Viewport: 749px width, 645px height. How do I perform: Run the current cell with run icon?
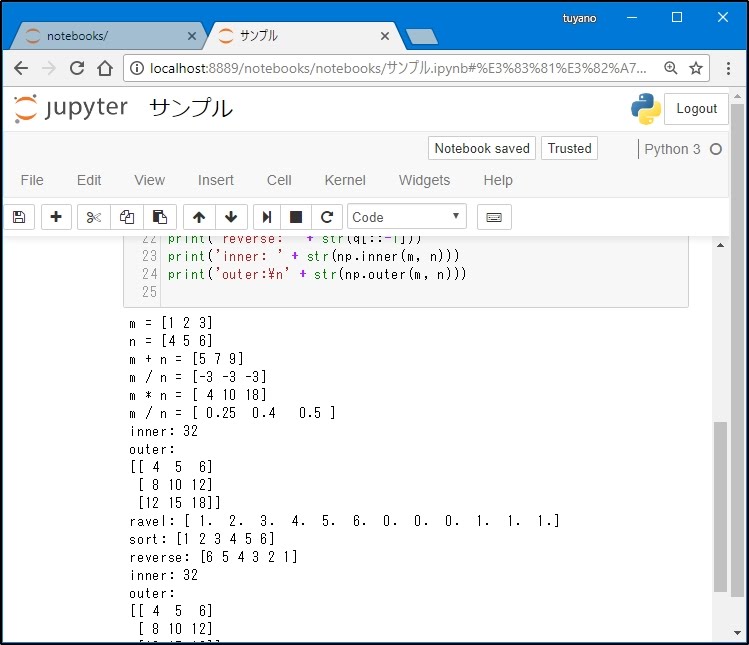tap(267, 217)
